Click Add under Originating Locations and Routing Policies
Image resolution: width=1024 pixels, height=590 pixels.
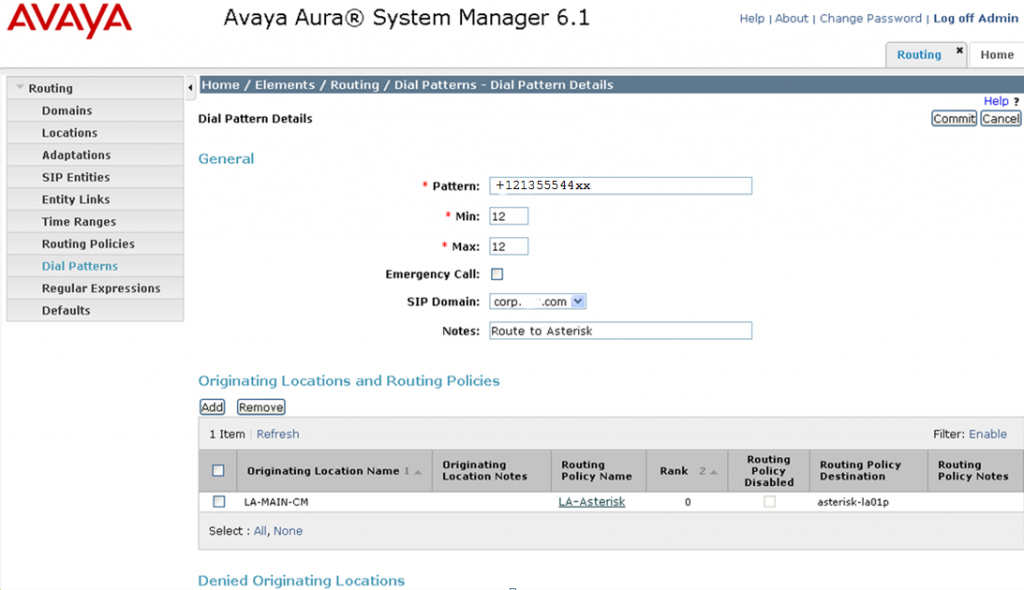click(x=211, y=406)
